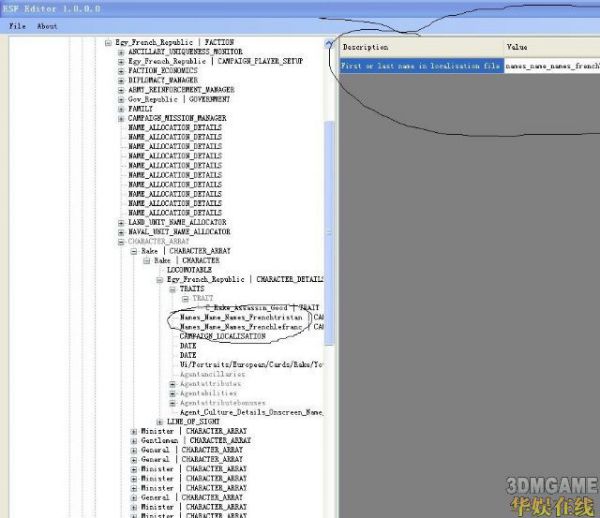Select Names_Name_Names_Frenchtristan entry
The image size is (600, 518).
[240, 317]
